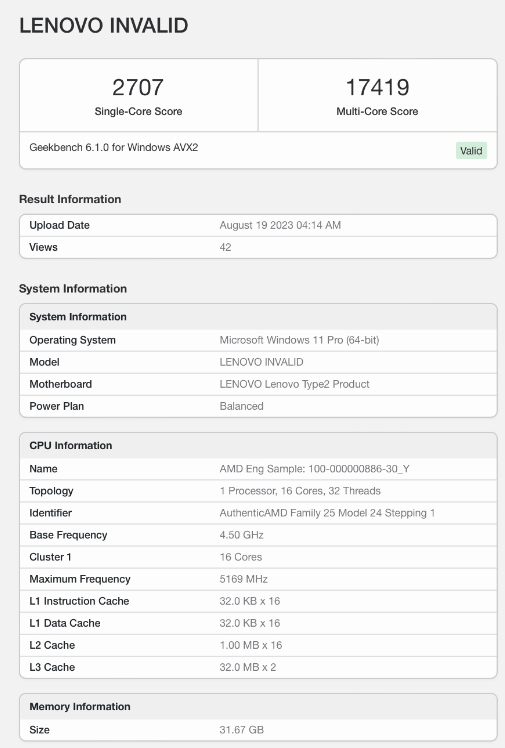505x748 pixels.
Task: Click the Views row label
Action: (x=43, y=247)
